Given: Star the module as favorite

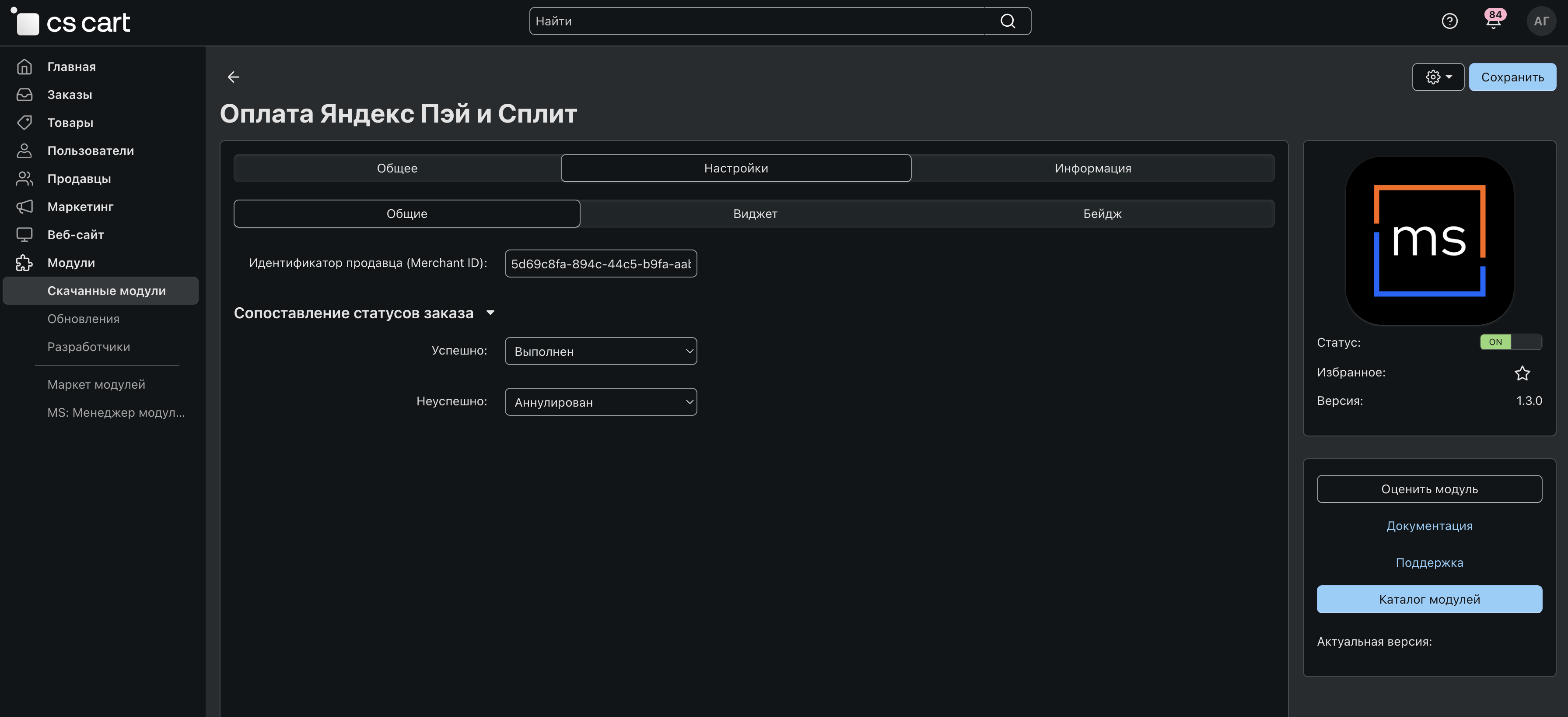Looking at the screenshot, I should click(x=1522, y=373).
